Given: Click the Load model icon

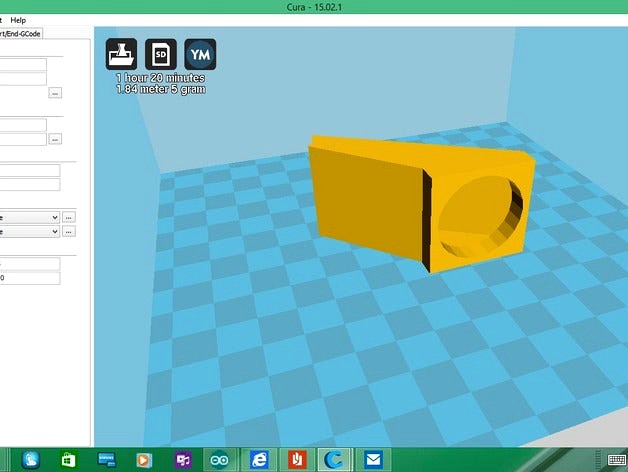Looking at the screenshot, I should [121, 54].
